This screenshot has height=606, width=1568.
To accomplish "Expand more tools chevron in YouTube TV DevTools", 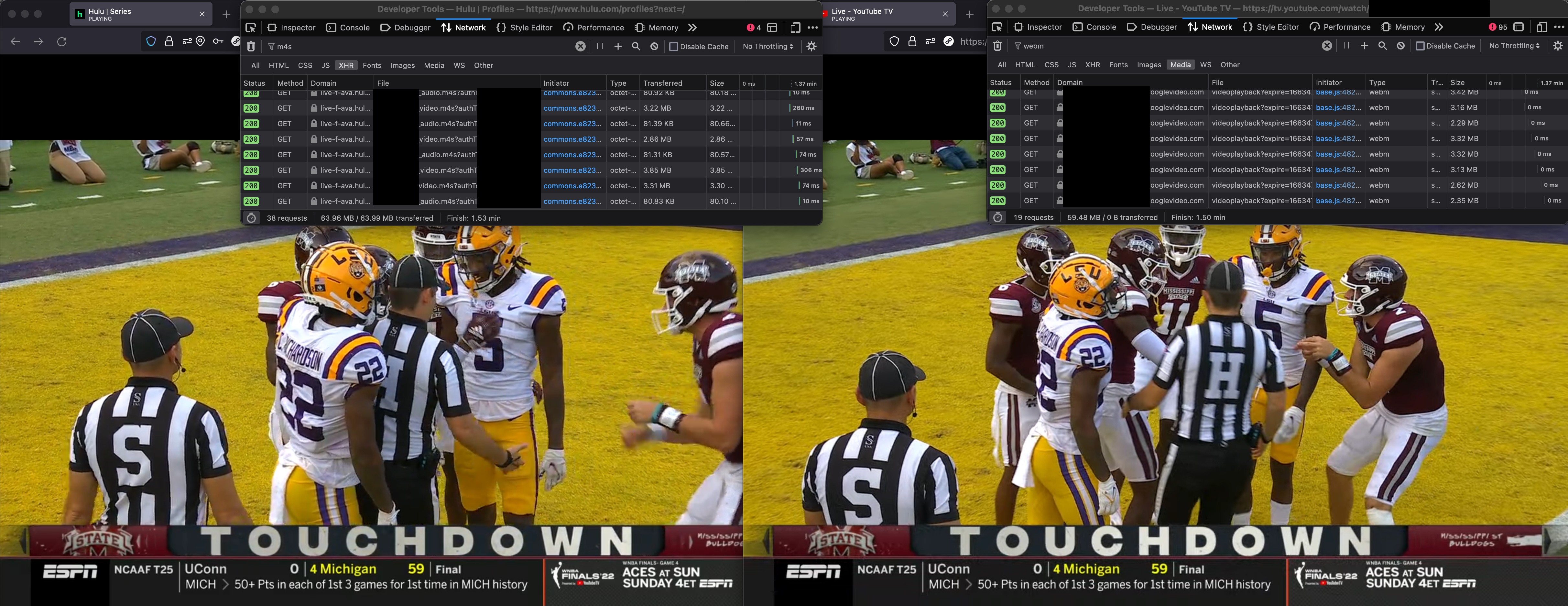I will (x=1438, y=27).
